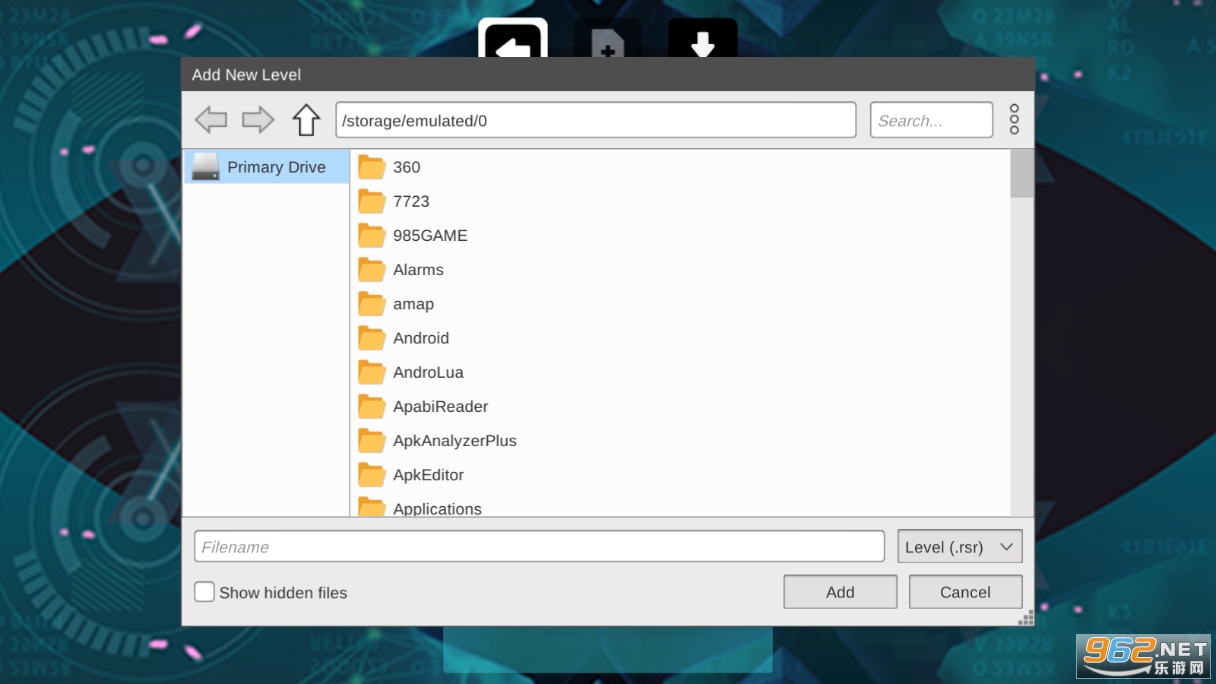Select the 360 folder name

(407, 167)
